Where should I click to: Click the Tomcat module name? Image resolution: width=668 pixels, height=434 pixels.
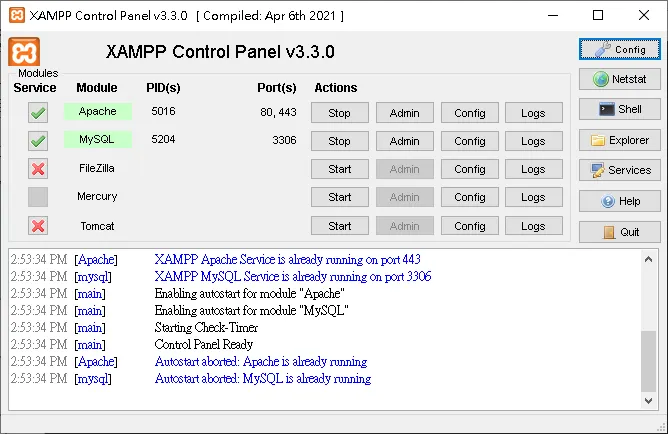click(98, 226)
